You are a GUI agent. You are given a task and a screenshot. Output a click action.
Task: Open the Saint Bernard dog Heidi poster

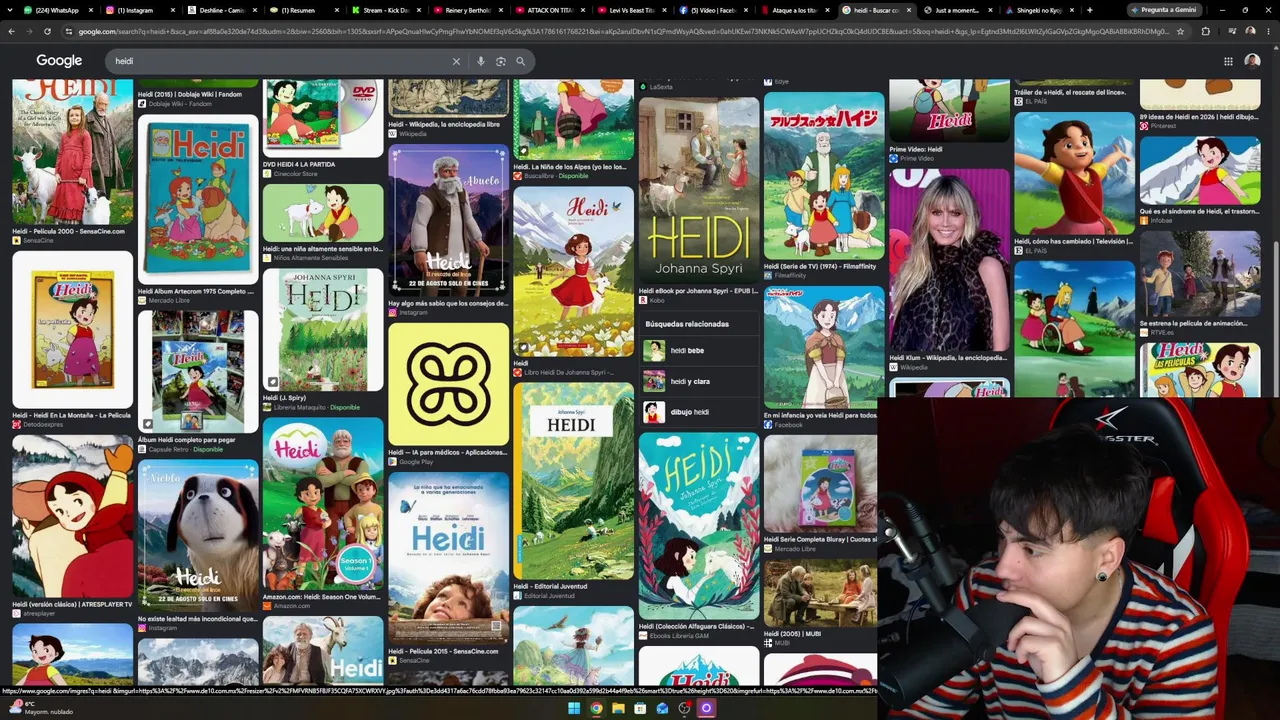tap(198, 535)
